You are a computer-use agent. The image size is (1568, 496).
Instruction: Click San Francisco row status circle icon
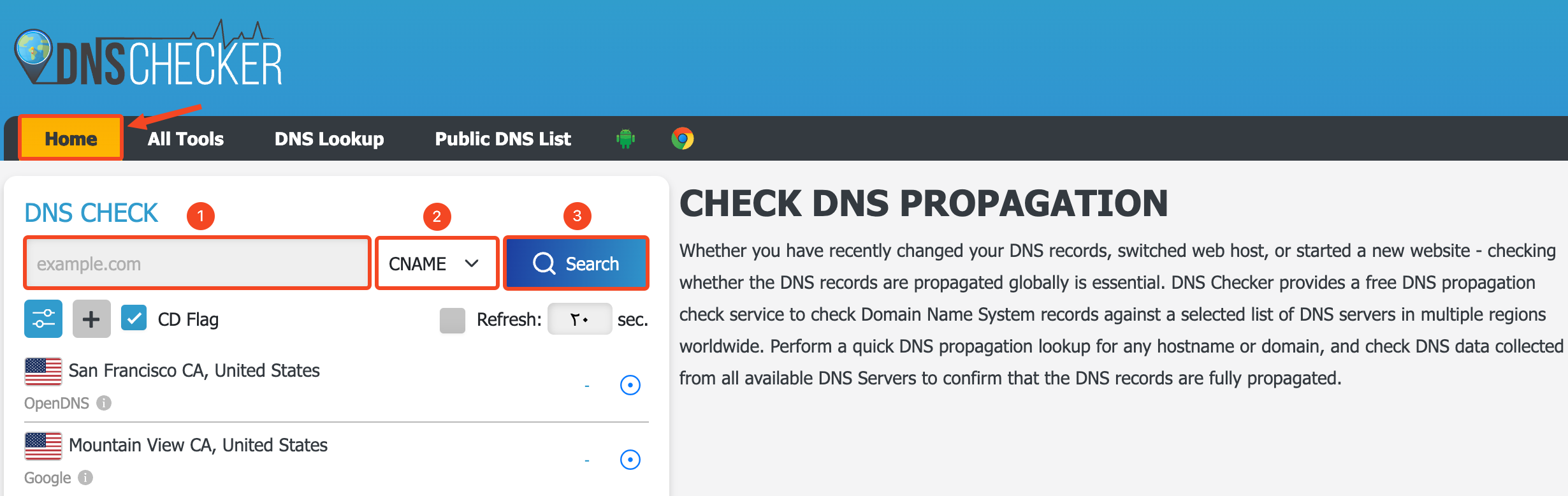click(x=630, y=385)
